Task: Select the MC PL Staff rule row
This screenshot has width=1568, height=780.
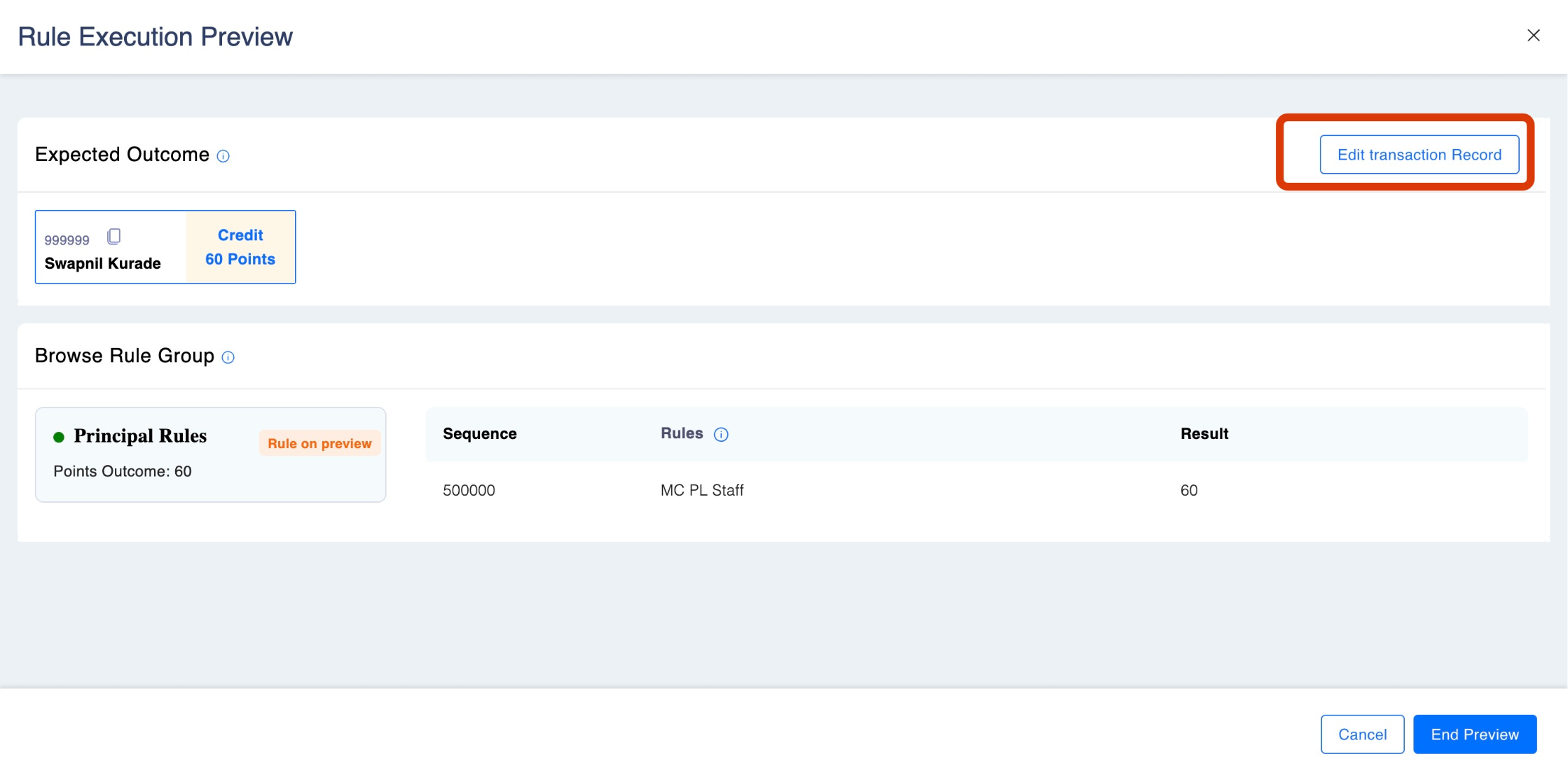Action: 702,491
